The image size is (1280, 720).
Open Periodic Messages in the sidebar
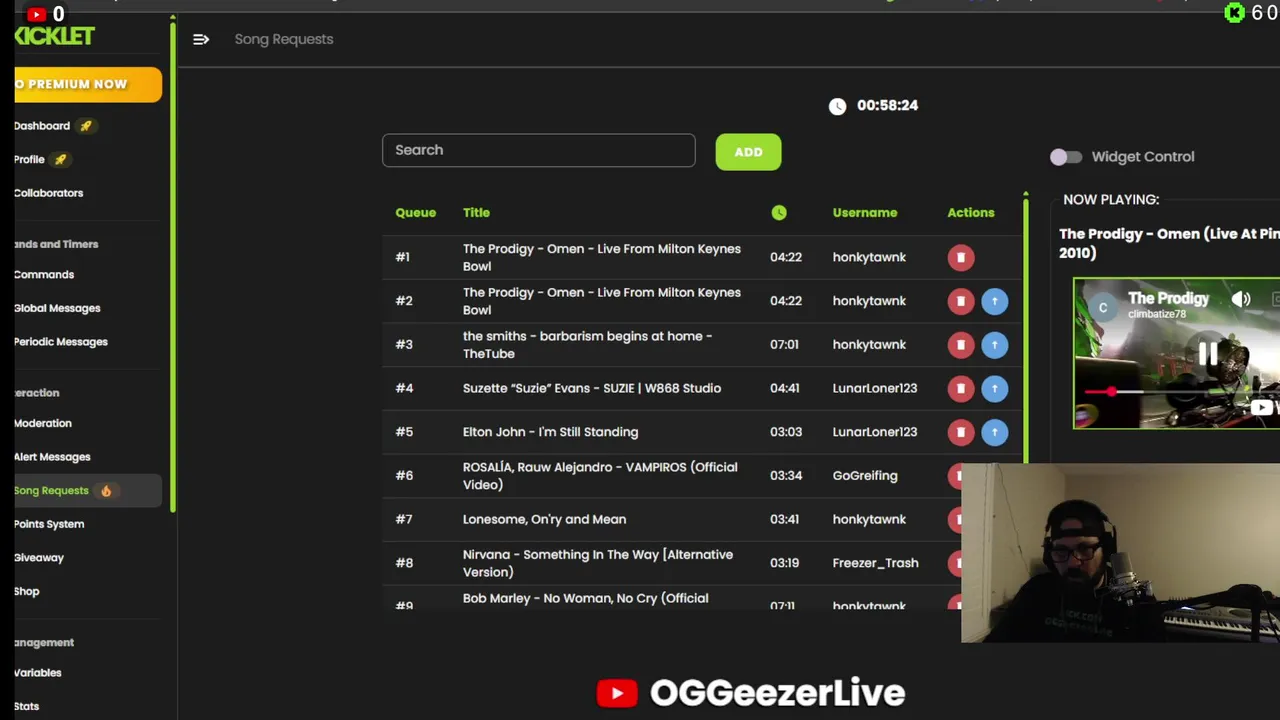60,342
